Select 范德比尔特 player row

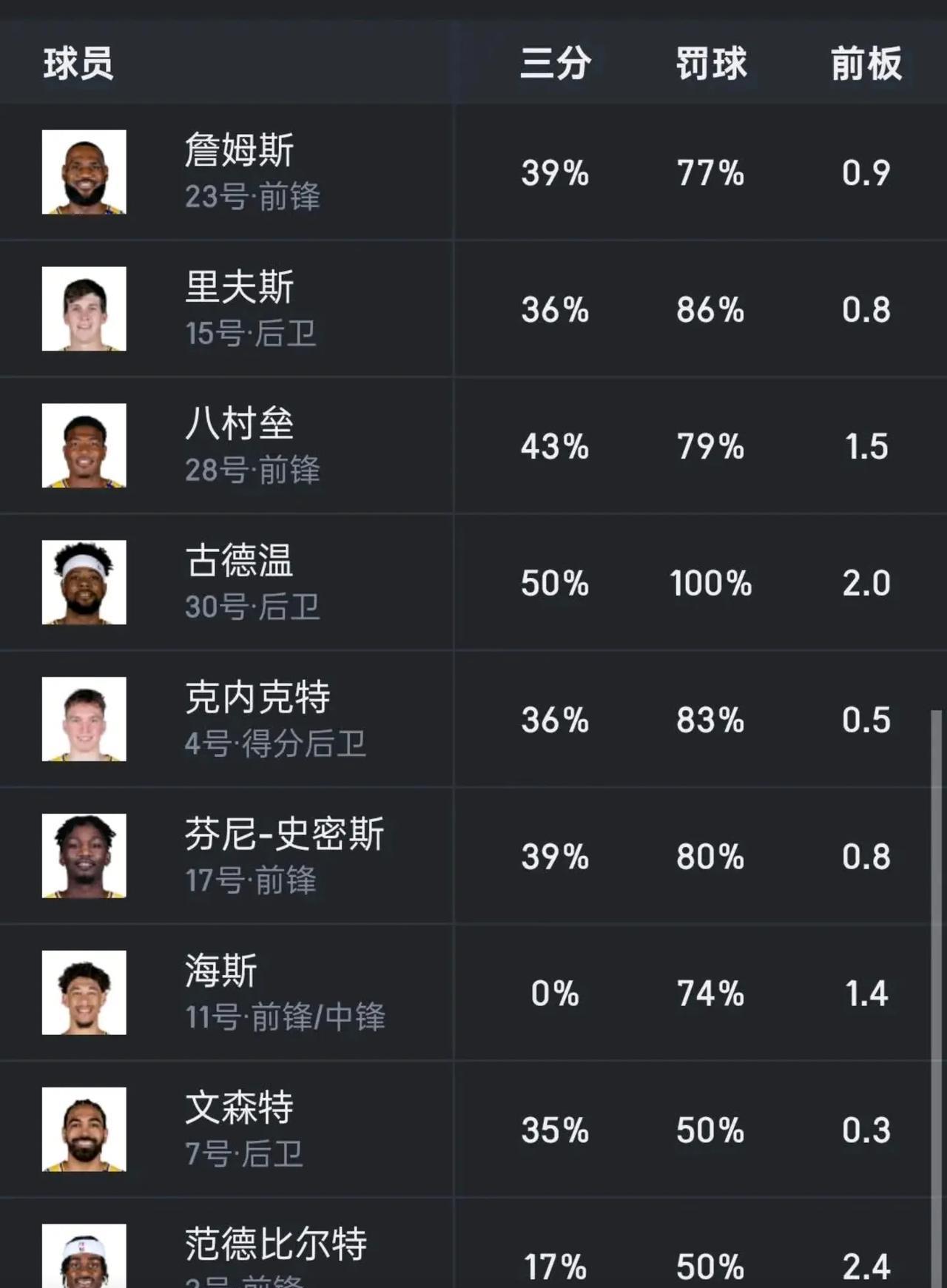click(x=473, y=1244)
